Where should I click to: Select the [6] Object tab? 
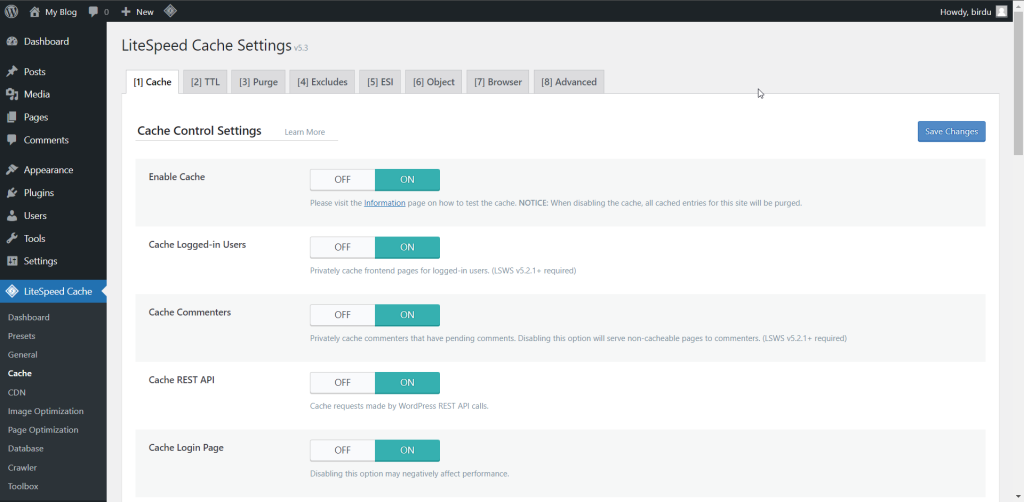tap(434, 82)
